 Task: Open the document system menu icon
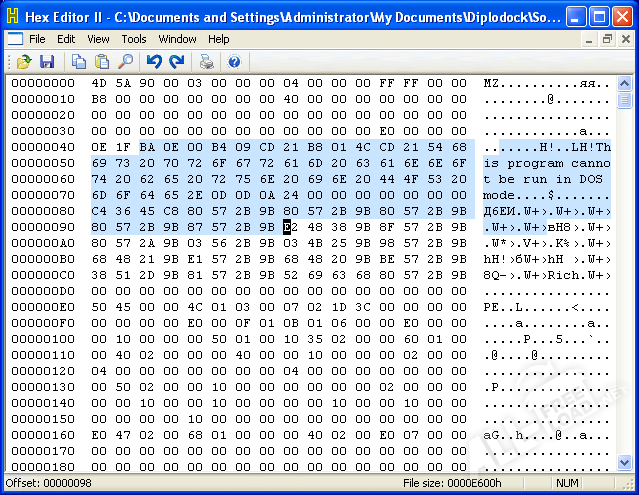pos(14,39)
